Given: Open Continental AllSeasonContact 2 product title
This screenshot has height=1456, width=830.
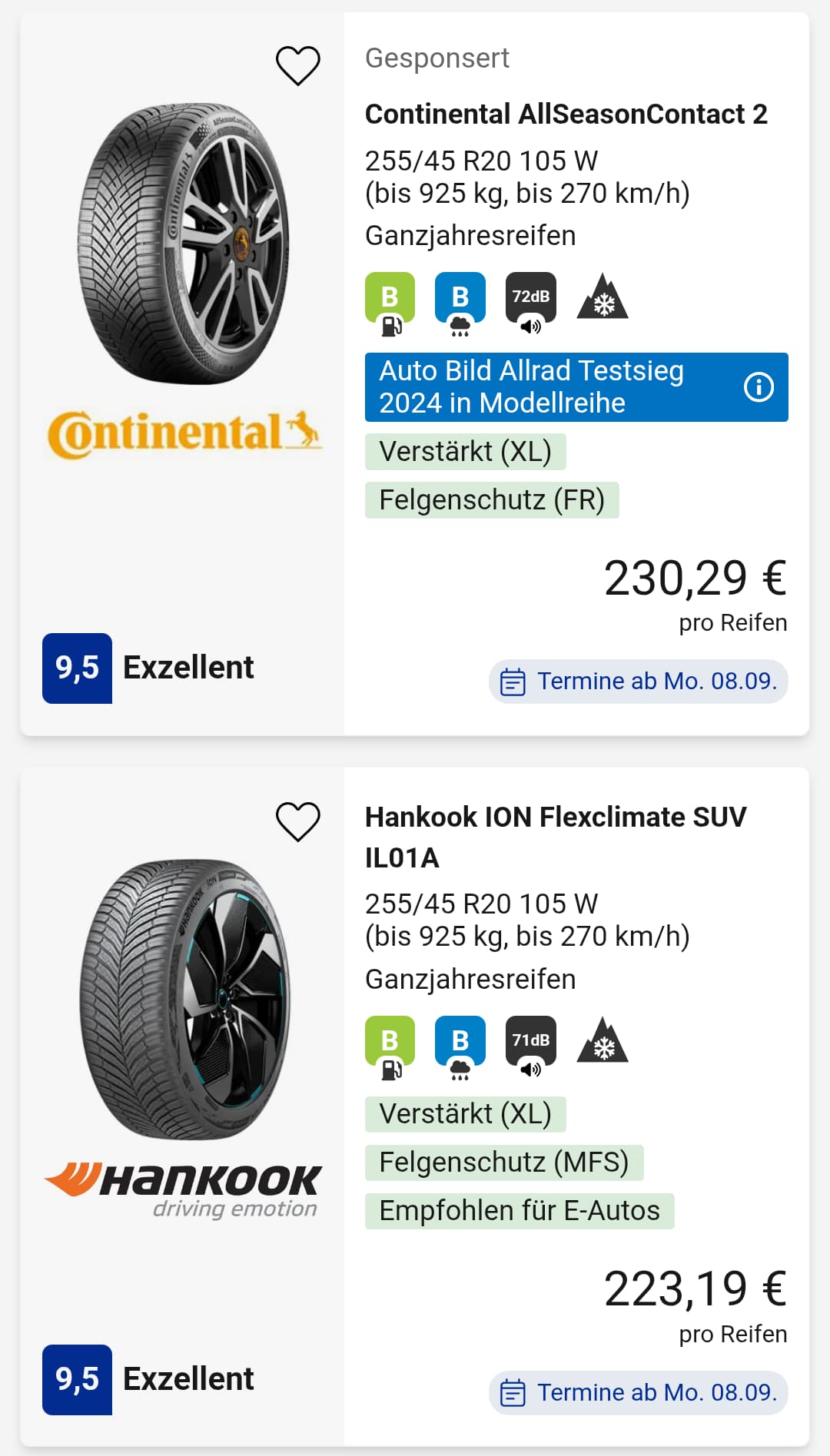Looking at the screenshot, I should pos(566,114).
